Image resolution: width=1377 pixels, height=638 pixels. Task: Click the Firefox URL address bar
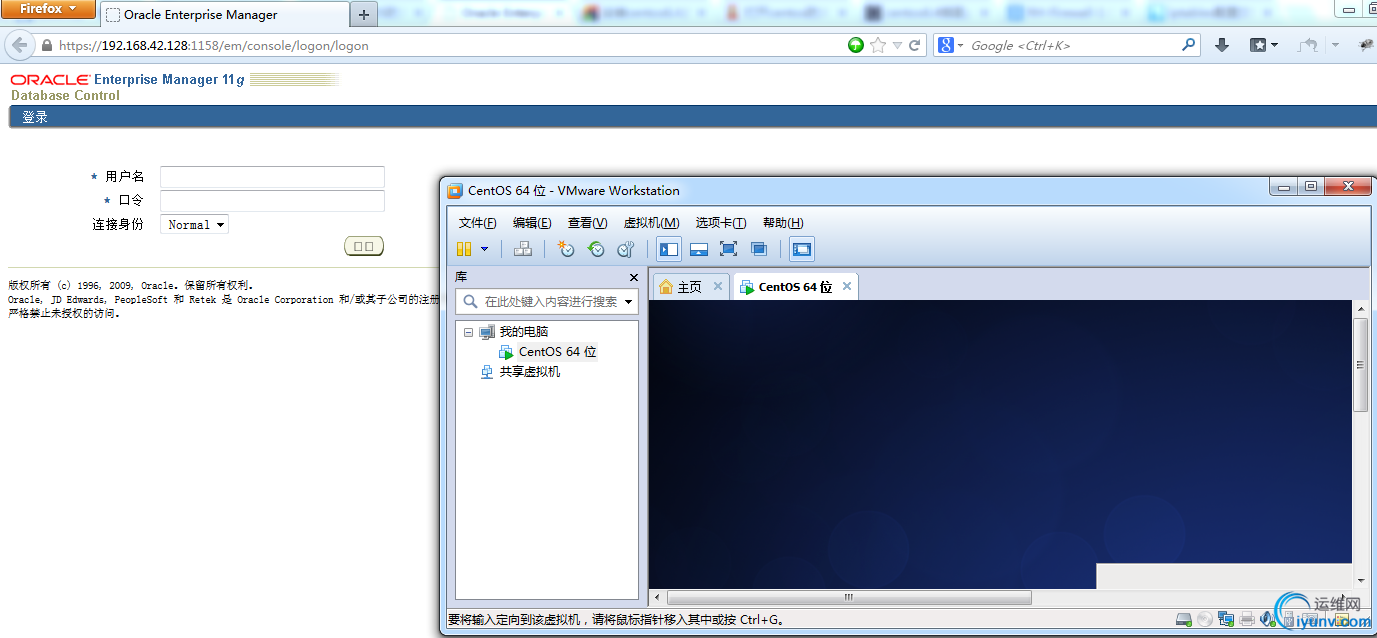450,45
